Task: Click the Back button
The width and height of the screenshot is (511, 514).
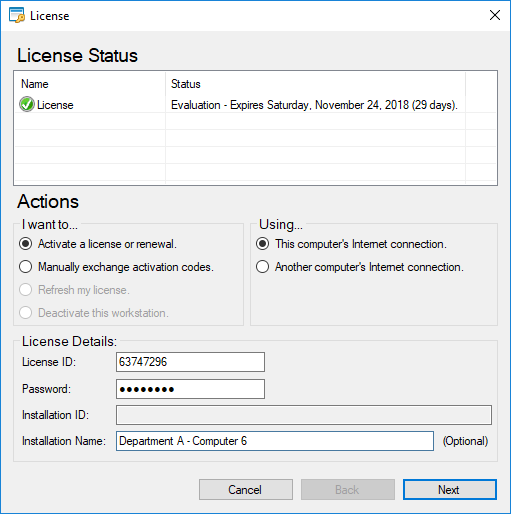Action: 348,490
